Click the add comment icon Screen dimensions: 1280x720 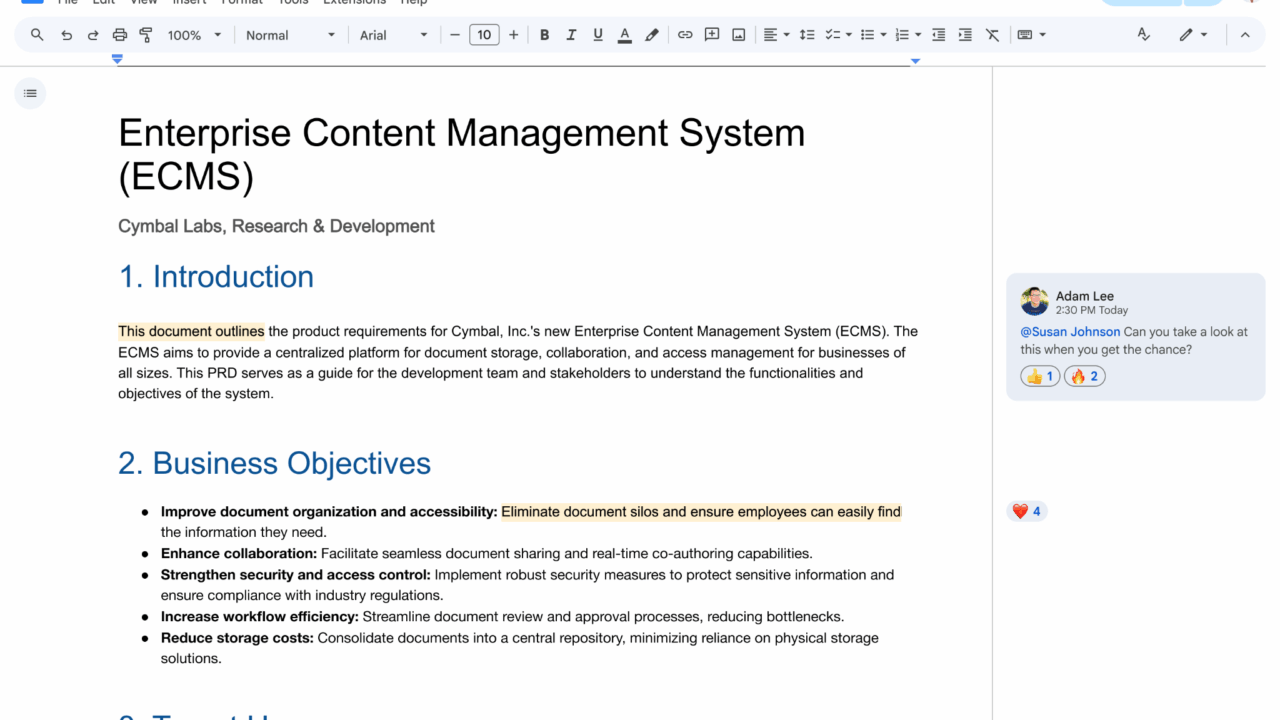712,35
